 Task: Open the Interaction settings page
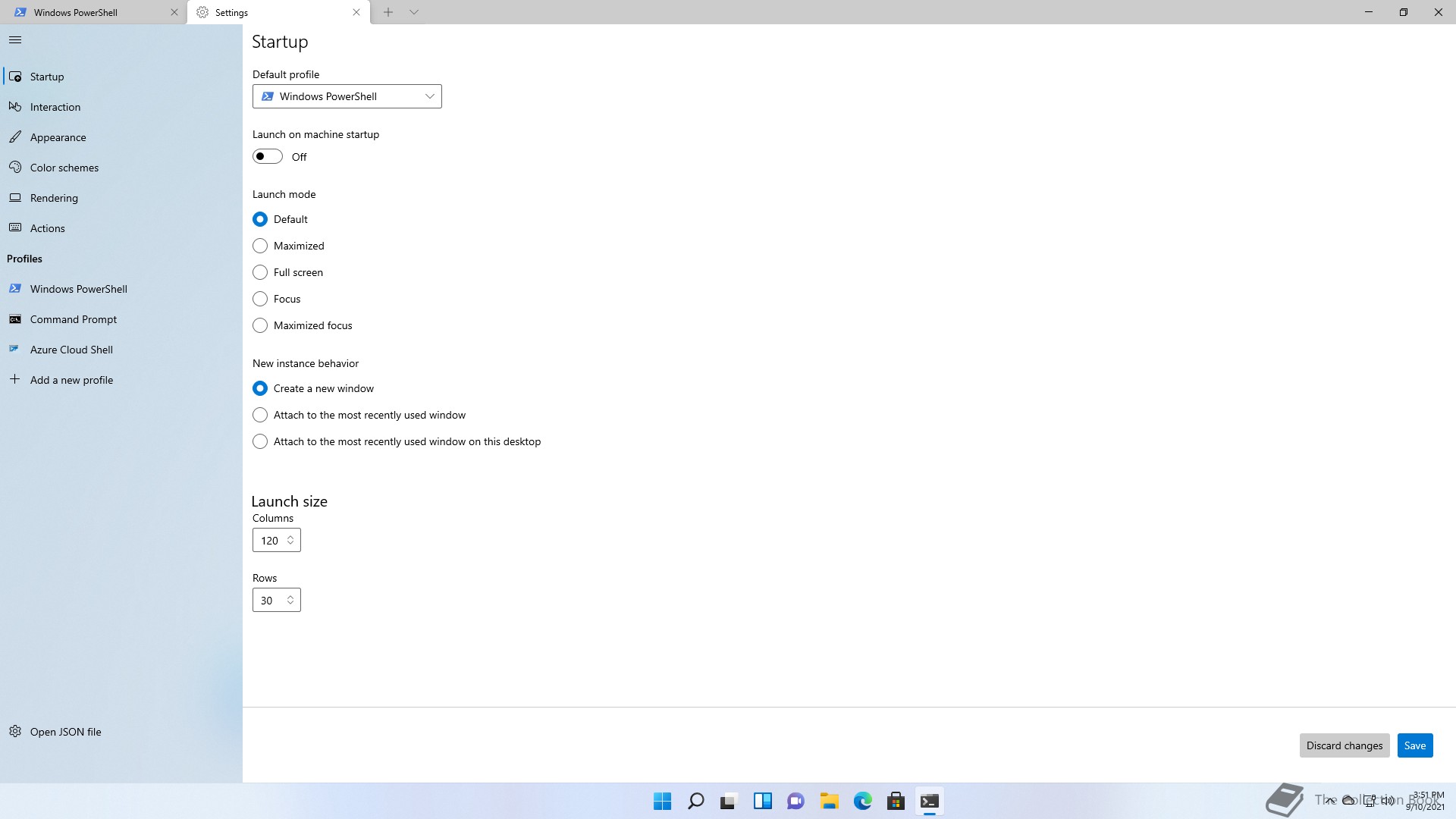point(121,107)
